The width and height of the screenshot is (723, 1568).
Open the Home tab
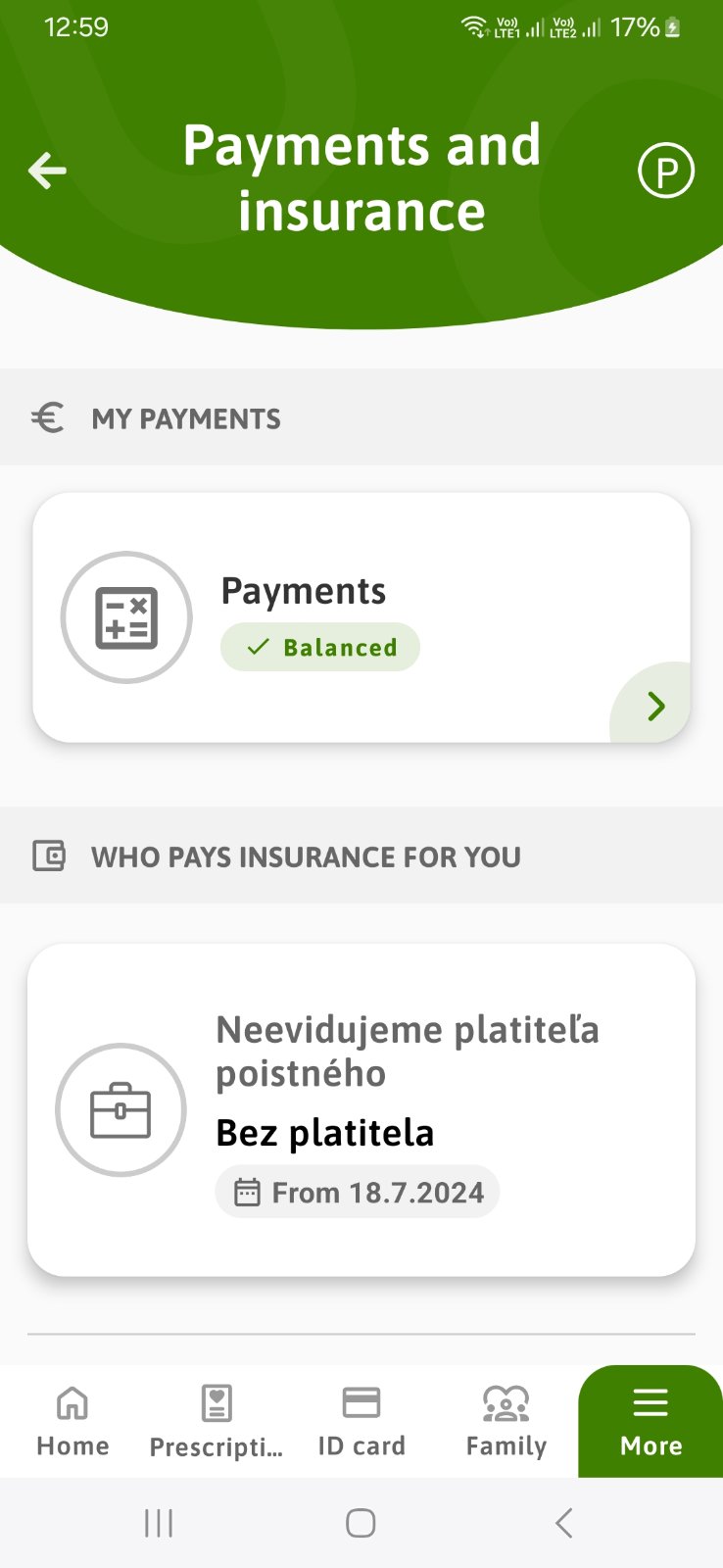click(72, 1421)
